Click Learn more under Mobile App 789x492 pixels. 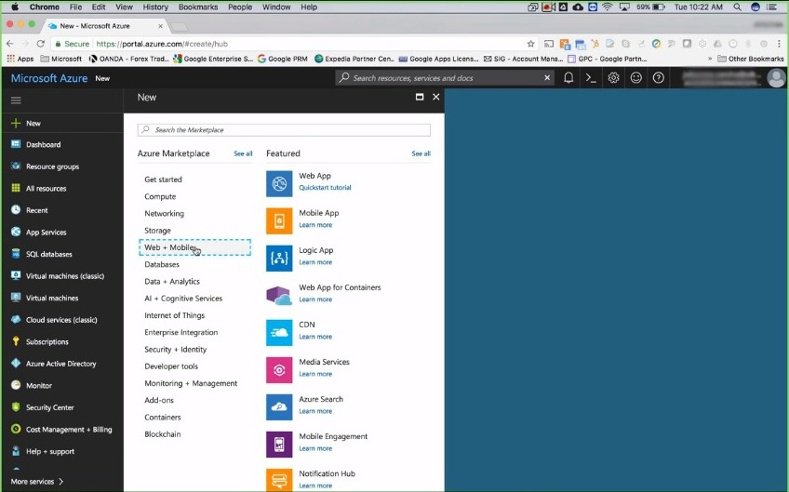pos(315,225)
